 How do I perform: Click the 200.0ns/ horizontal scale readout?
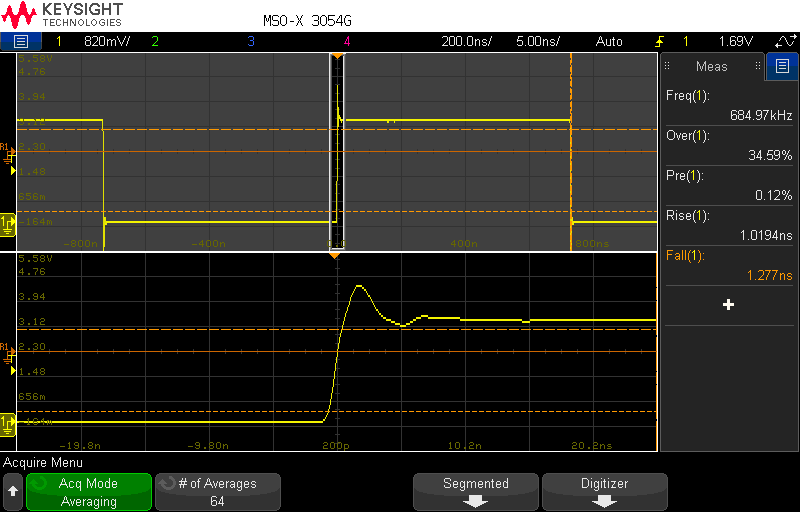point(466,41)
